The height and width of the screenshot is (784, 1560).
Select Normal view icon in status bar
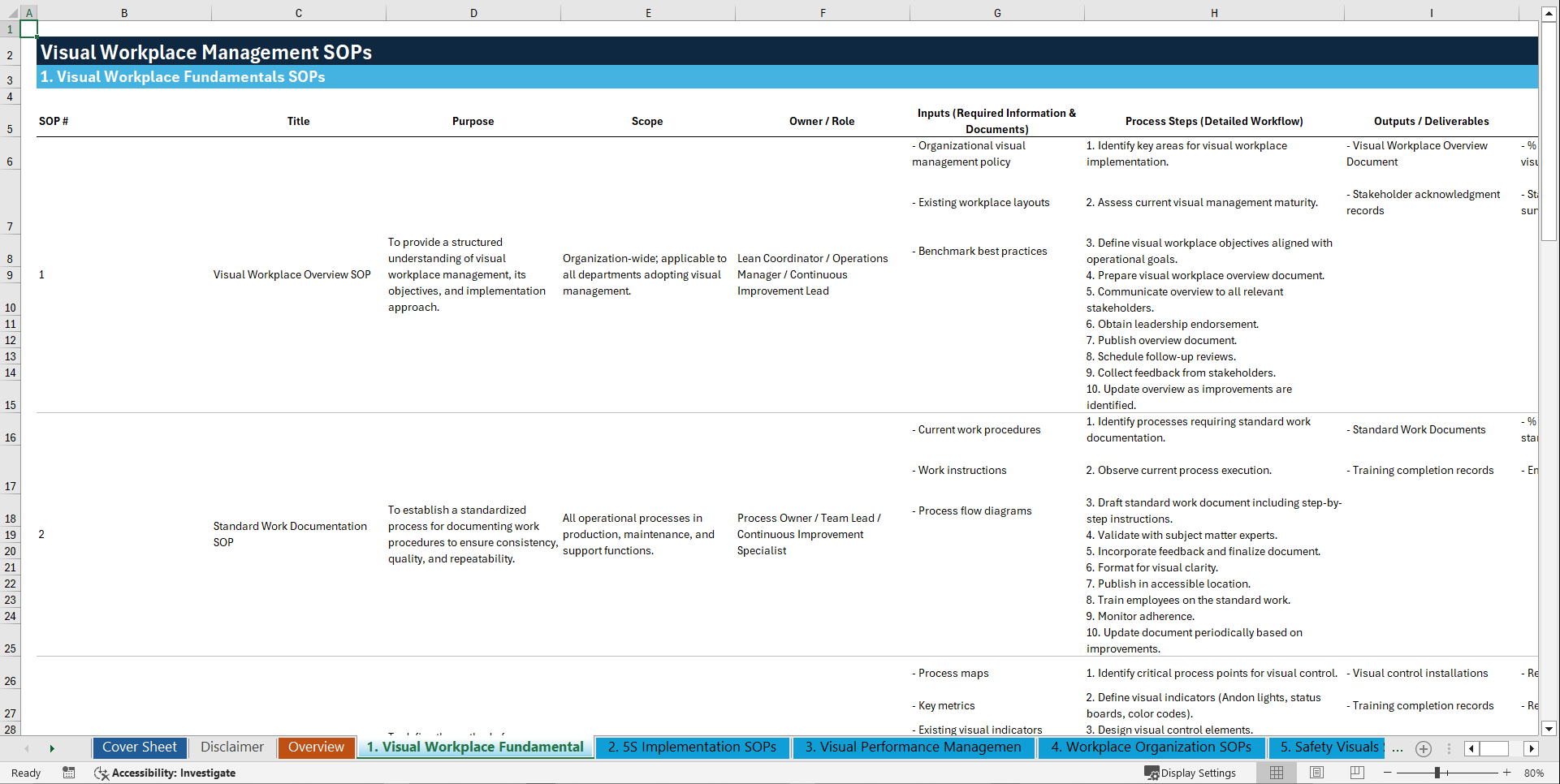(x=1276, y=773)
